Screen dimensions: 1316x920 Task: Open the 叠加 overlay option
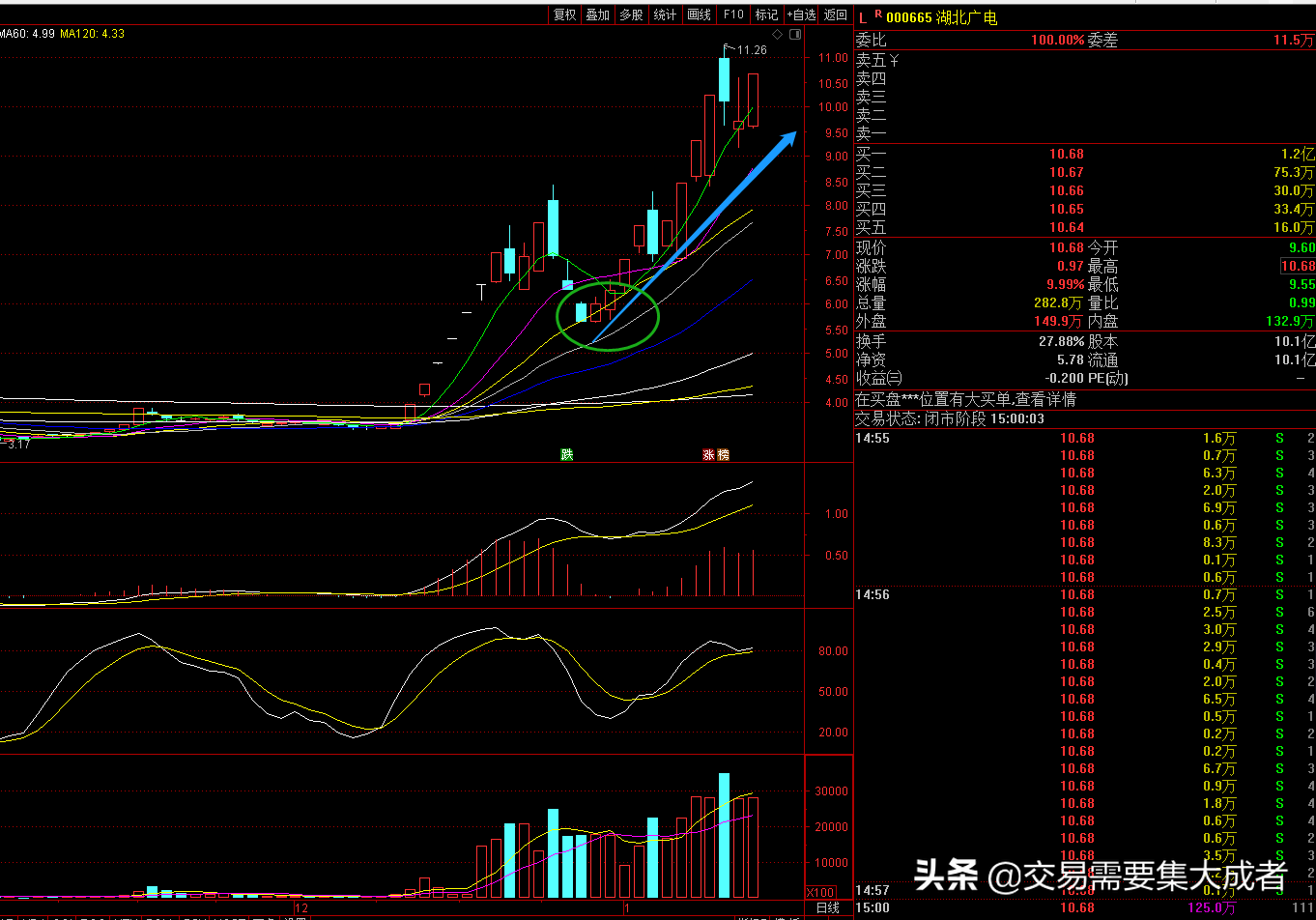597,14
